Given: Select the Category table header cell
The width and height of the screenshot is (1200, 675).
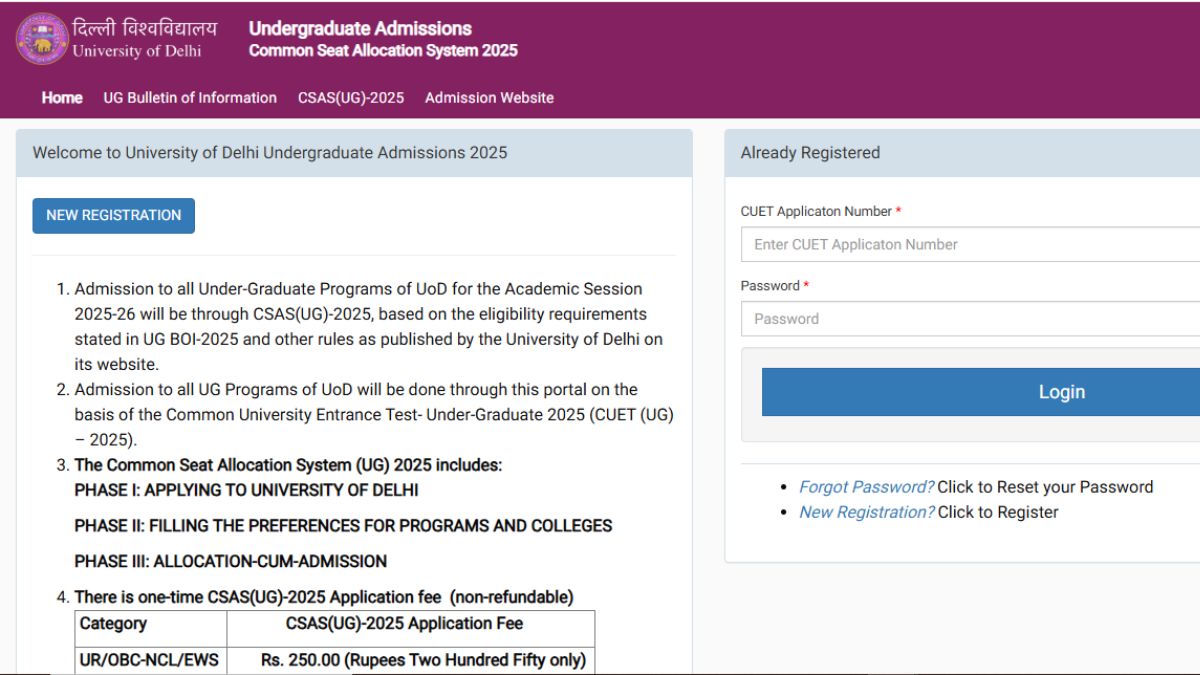Looking at the screenshot, I should (x=113, y=624).
